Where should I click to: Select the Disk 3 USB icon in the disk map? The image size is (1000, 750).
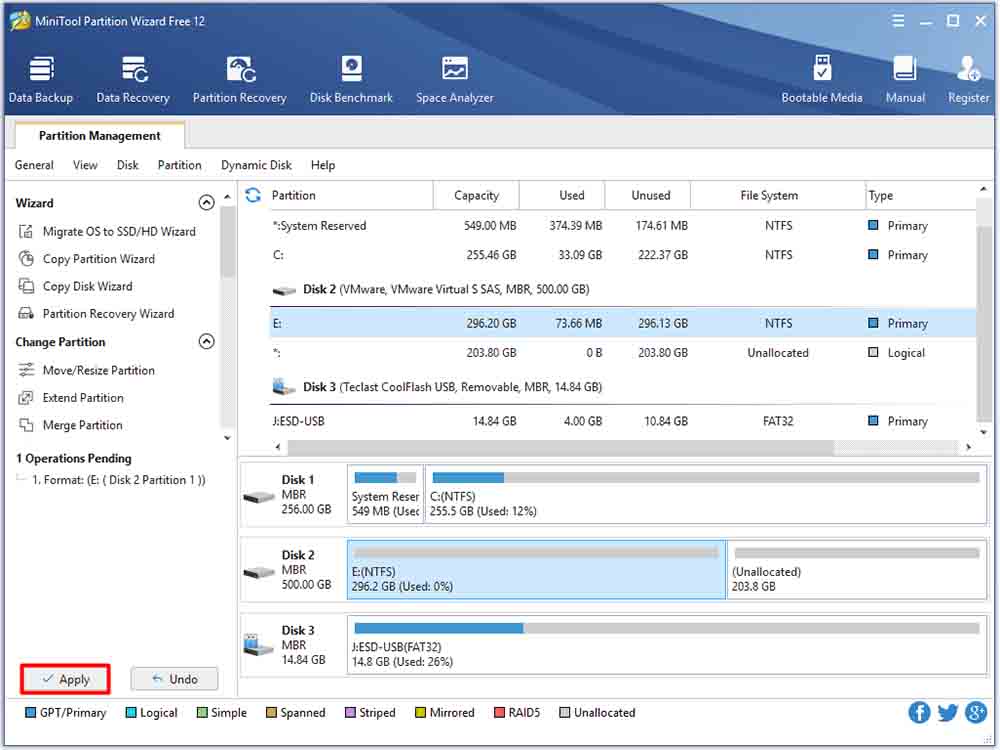(x=259, y=645)
